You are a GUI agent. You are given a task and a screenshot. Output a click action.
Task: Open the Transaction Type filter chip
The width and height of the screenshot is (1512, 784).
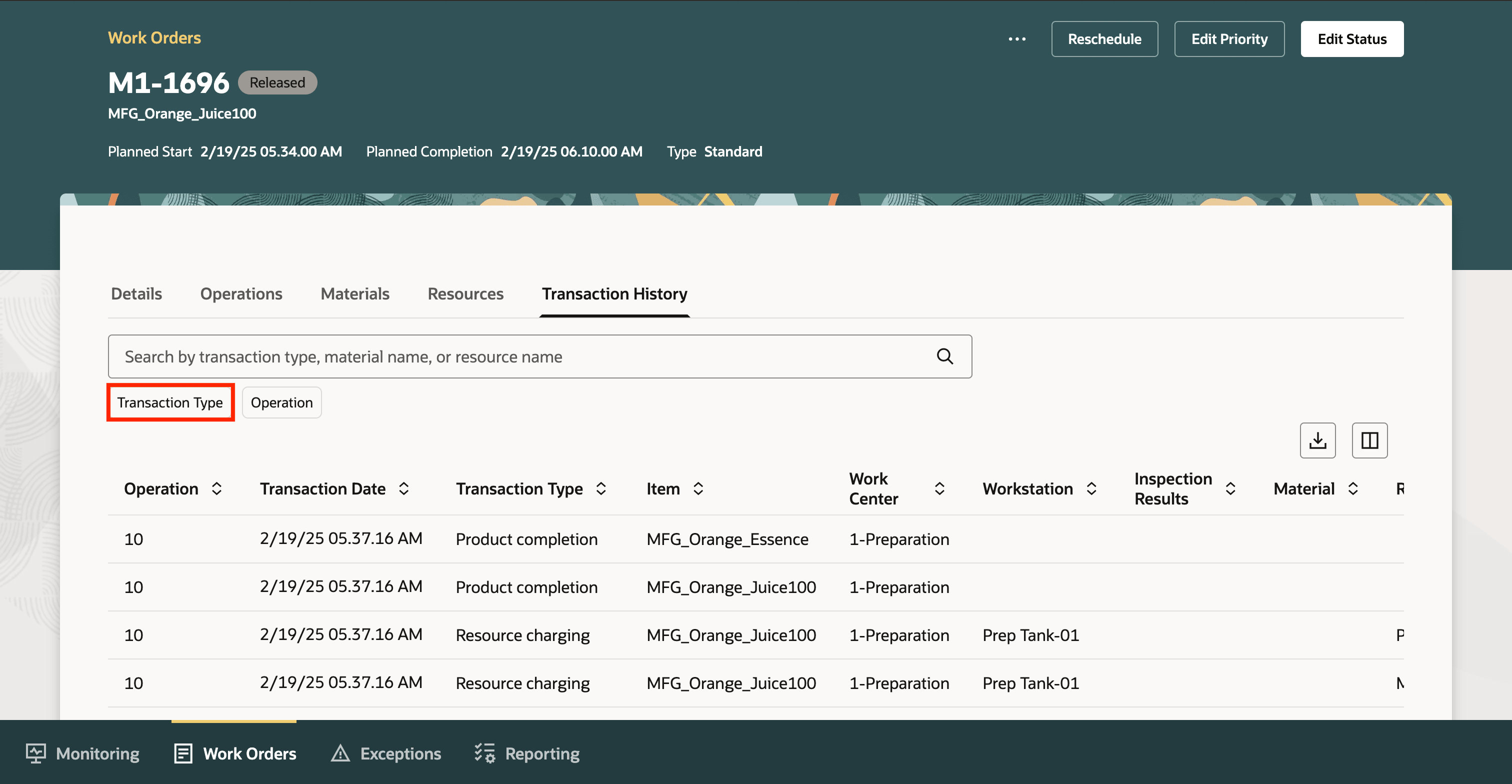pyautogui.click(x=170, y=402)
